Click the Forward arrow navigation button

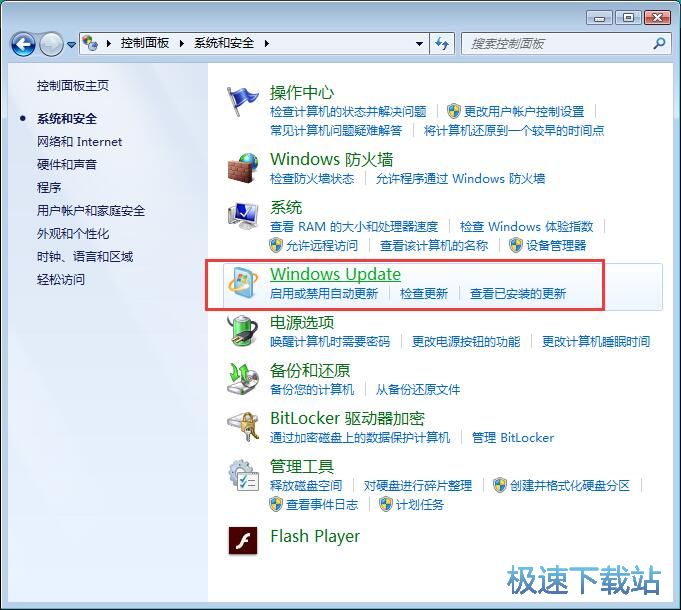point(51,44)
